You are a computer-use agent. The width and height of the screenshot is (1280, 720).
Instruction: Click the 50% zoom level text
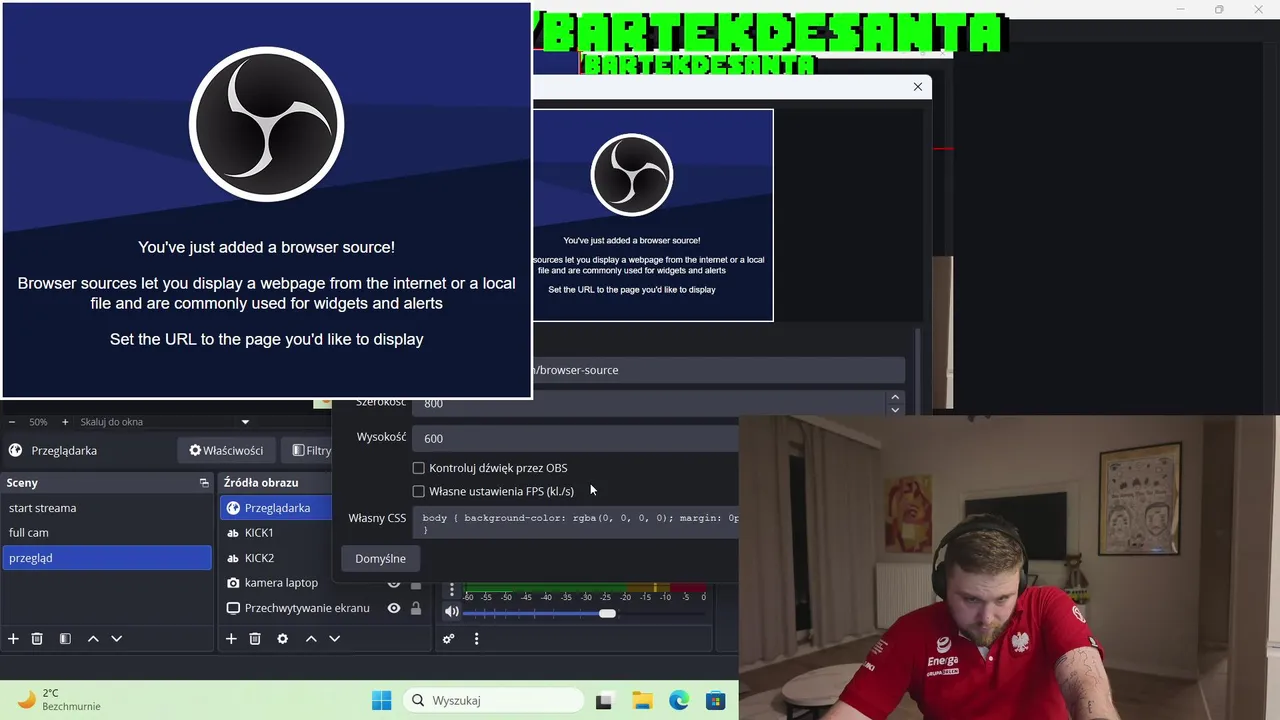tap(38, 422)
